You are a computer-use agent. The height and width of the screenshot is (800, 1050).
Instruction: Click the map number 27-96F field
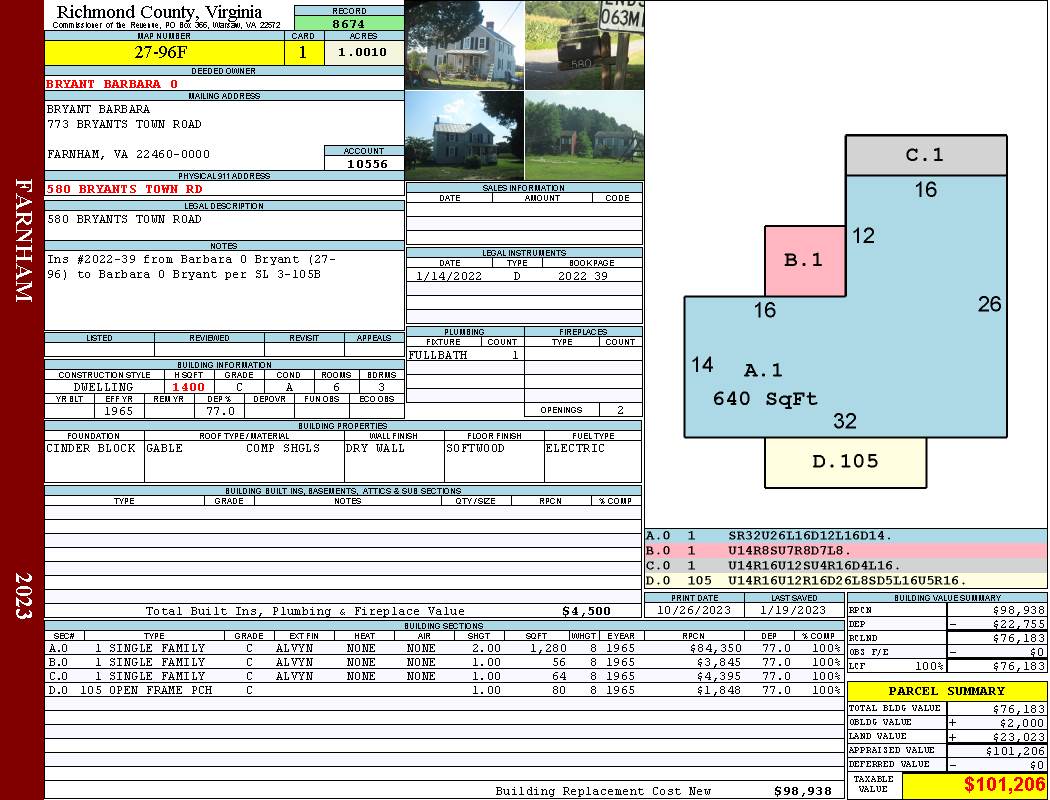tap(164, 52)
